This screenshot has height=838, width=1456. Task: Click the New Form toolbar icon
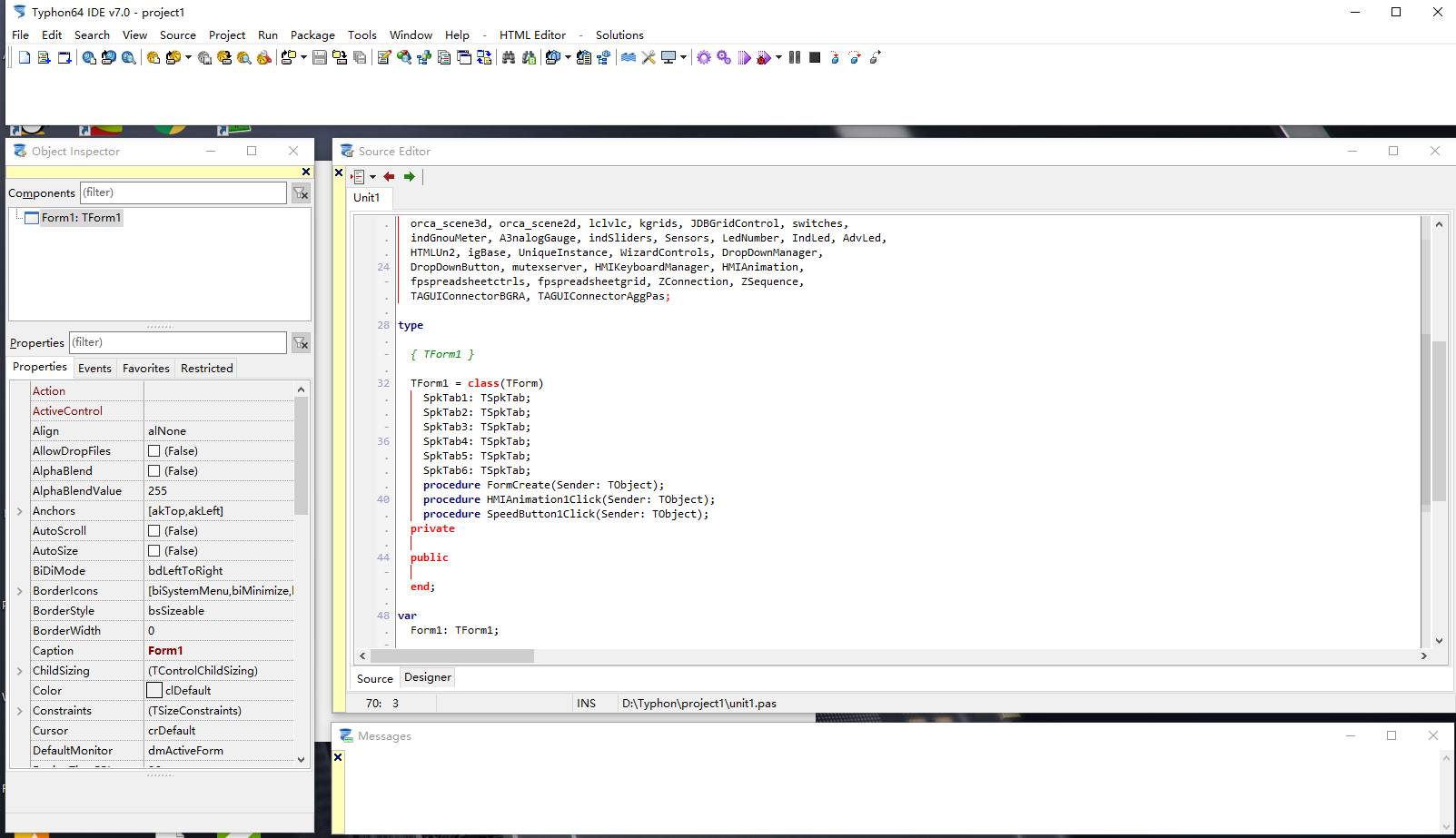(x=64, y=57)
